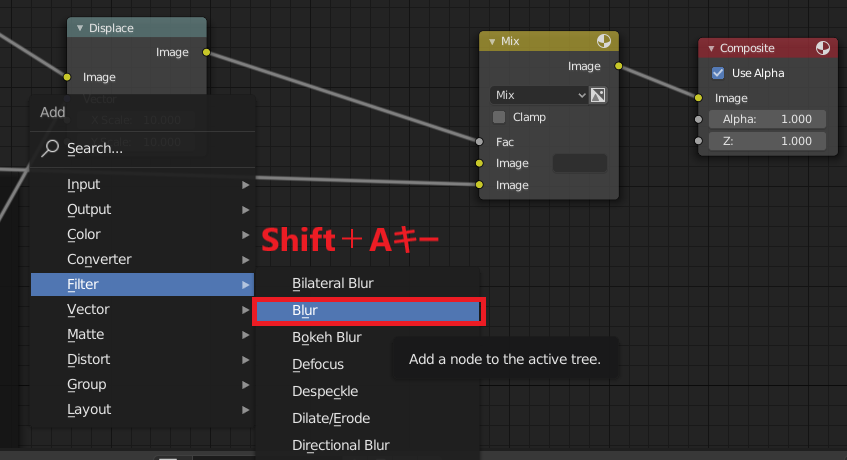Open the Filter submenu
This screenshot has height=460, width=847.
143,285
